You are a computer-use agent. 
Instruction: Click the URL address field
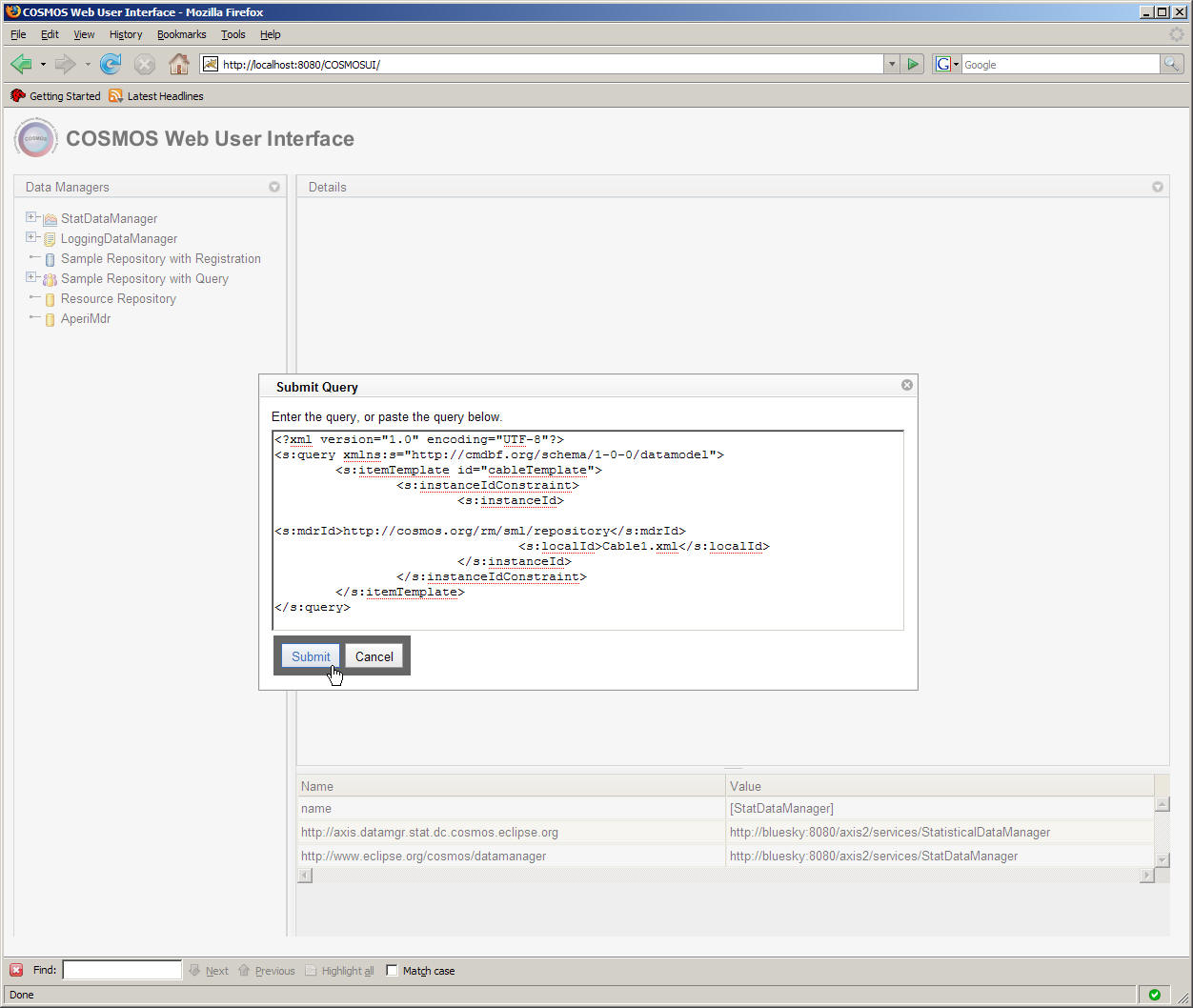pyautogui.click(x=541, y=64)
